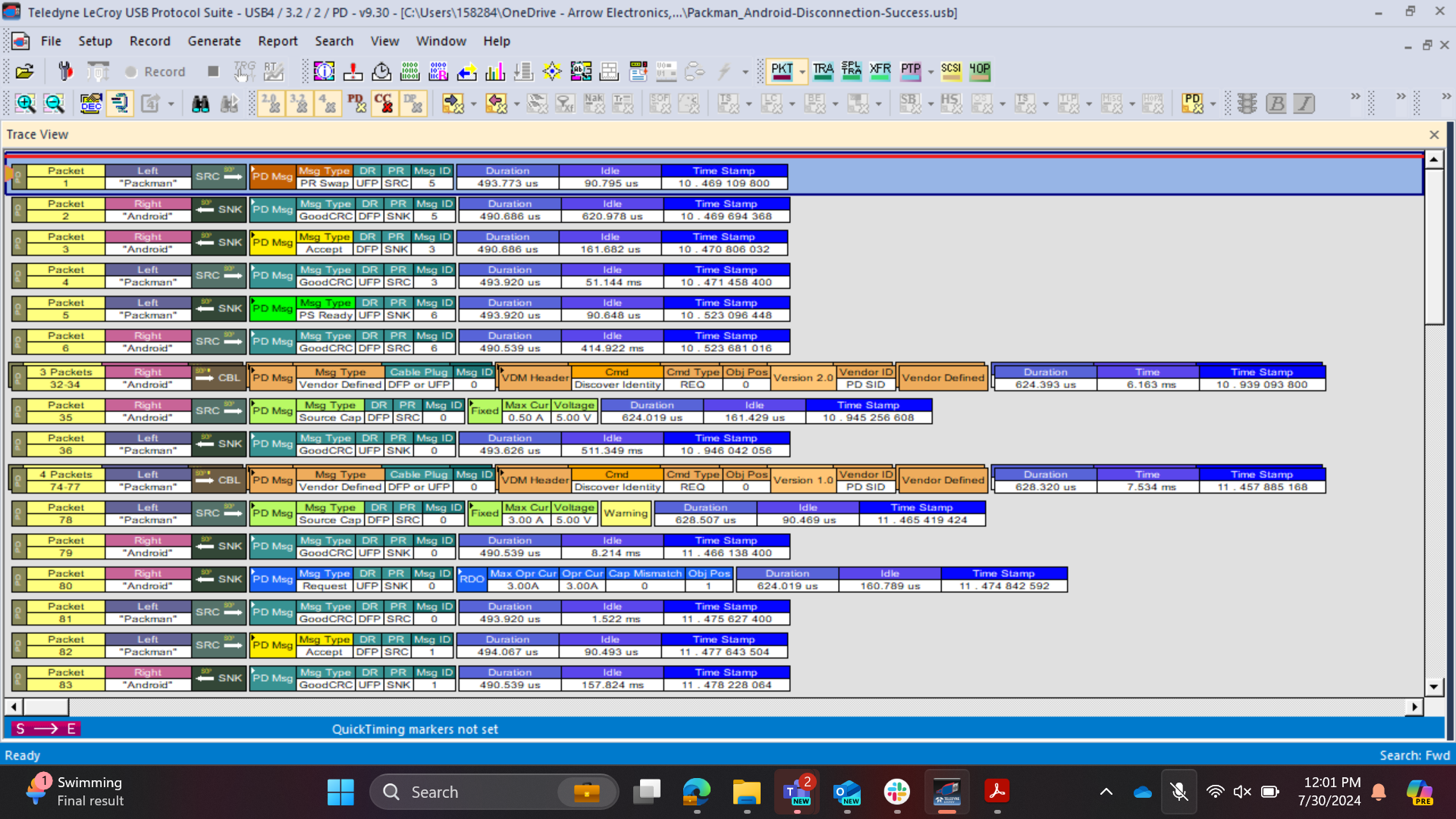Screen dimensions: 1456x819
Task: Open the File menu
Action: point(51,41)
